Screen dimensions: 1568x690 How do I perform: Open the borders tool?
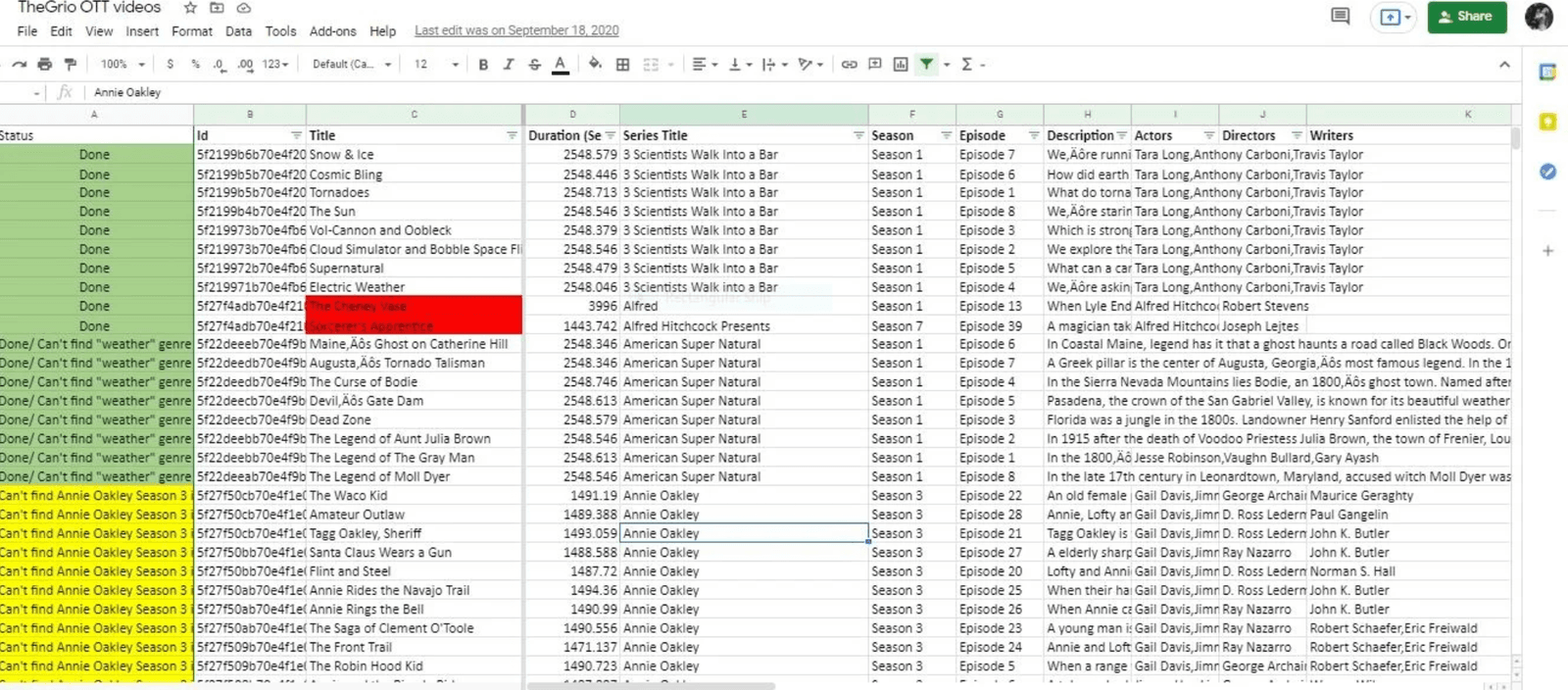tap(622, 65)
